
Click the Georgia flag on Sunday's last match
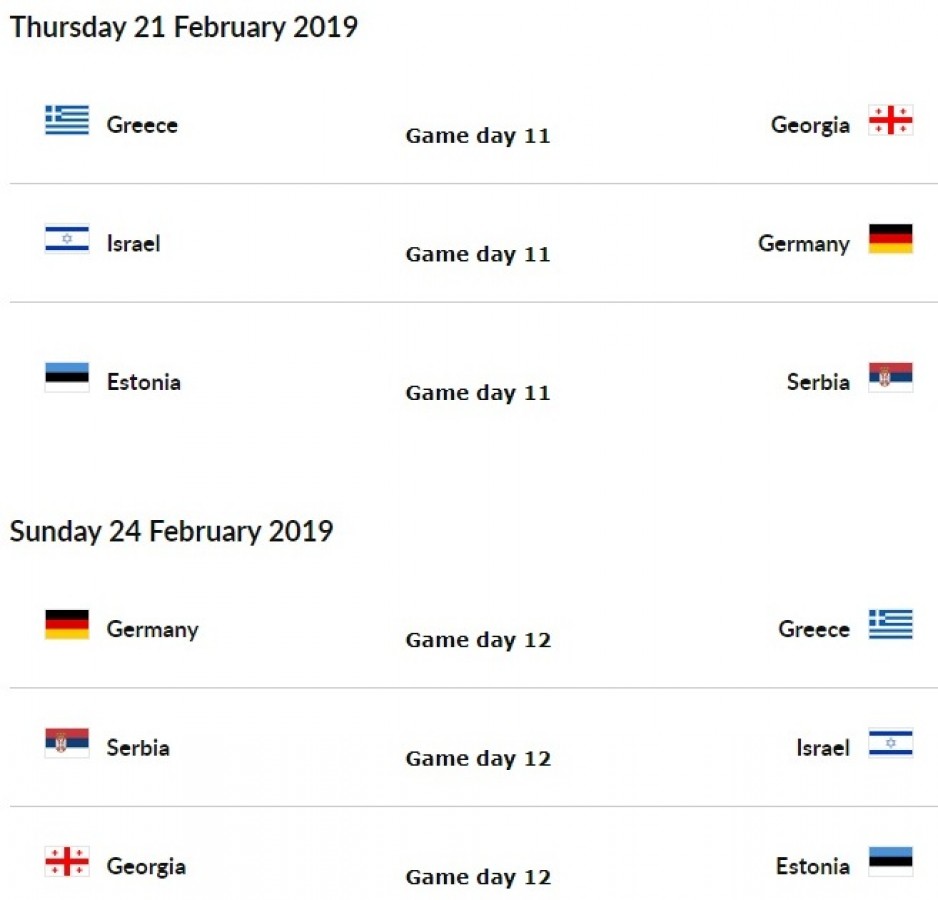click(x=67, y=862)
